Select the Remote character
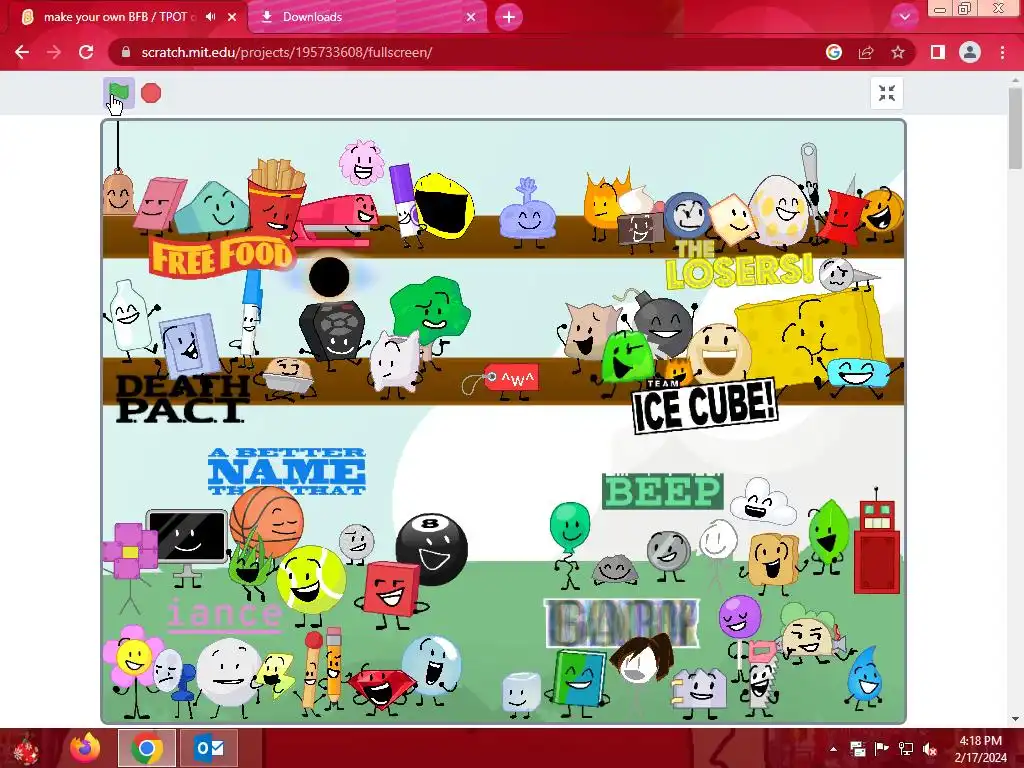1024x768 pixels. click(335, 330)
